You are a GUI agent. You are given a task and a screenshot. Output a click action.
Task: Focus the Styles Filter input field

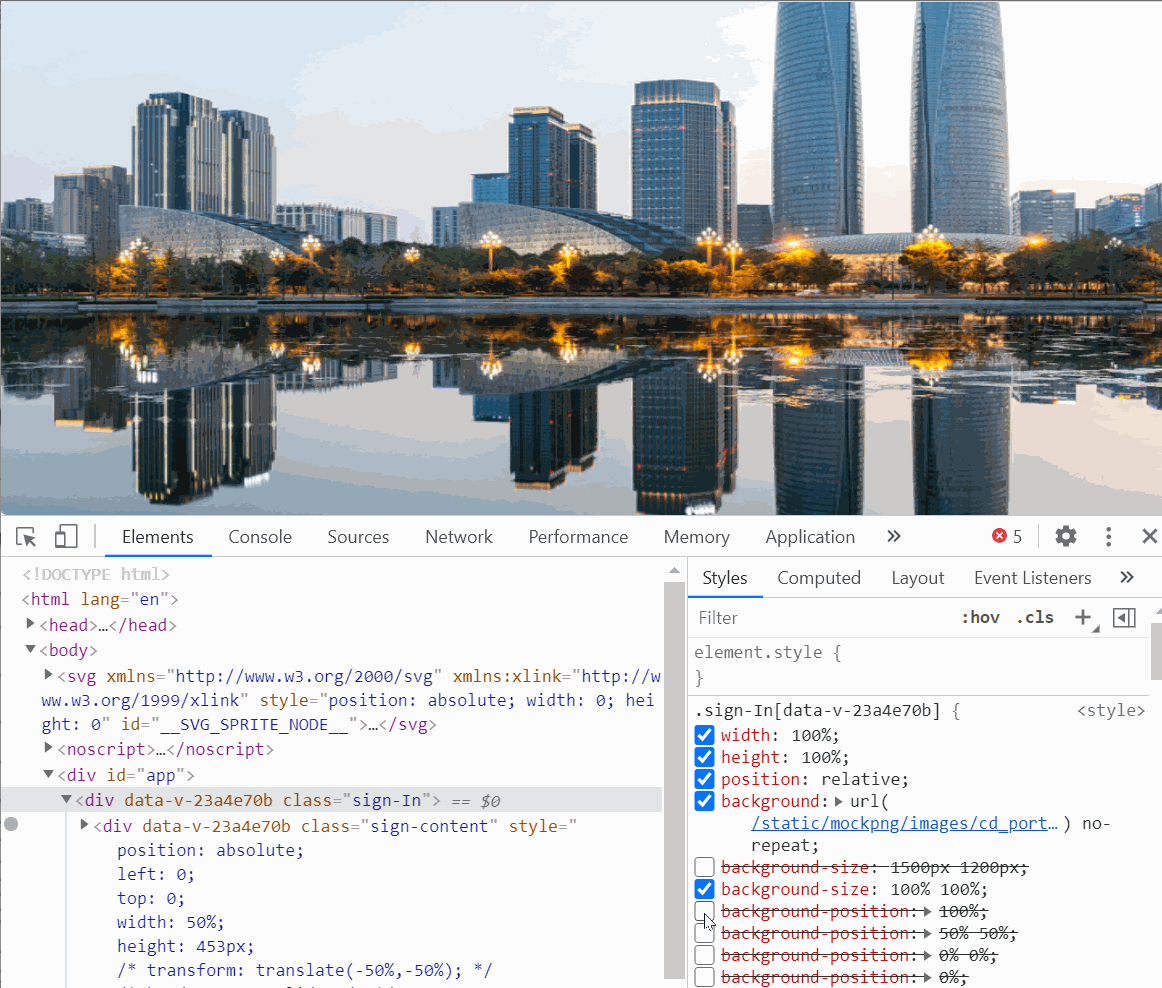coord(823,617)
